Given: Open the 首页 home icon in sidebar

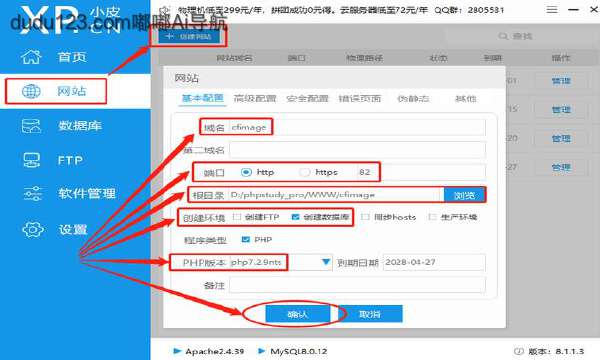Looking at the screenshot, I should coord(31,57).
